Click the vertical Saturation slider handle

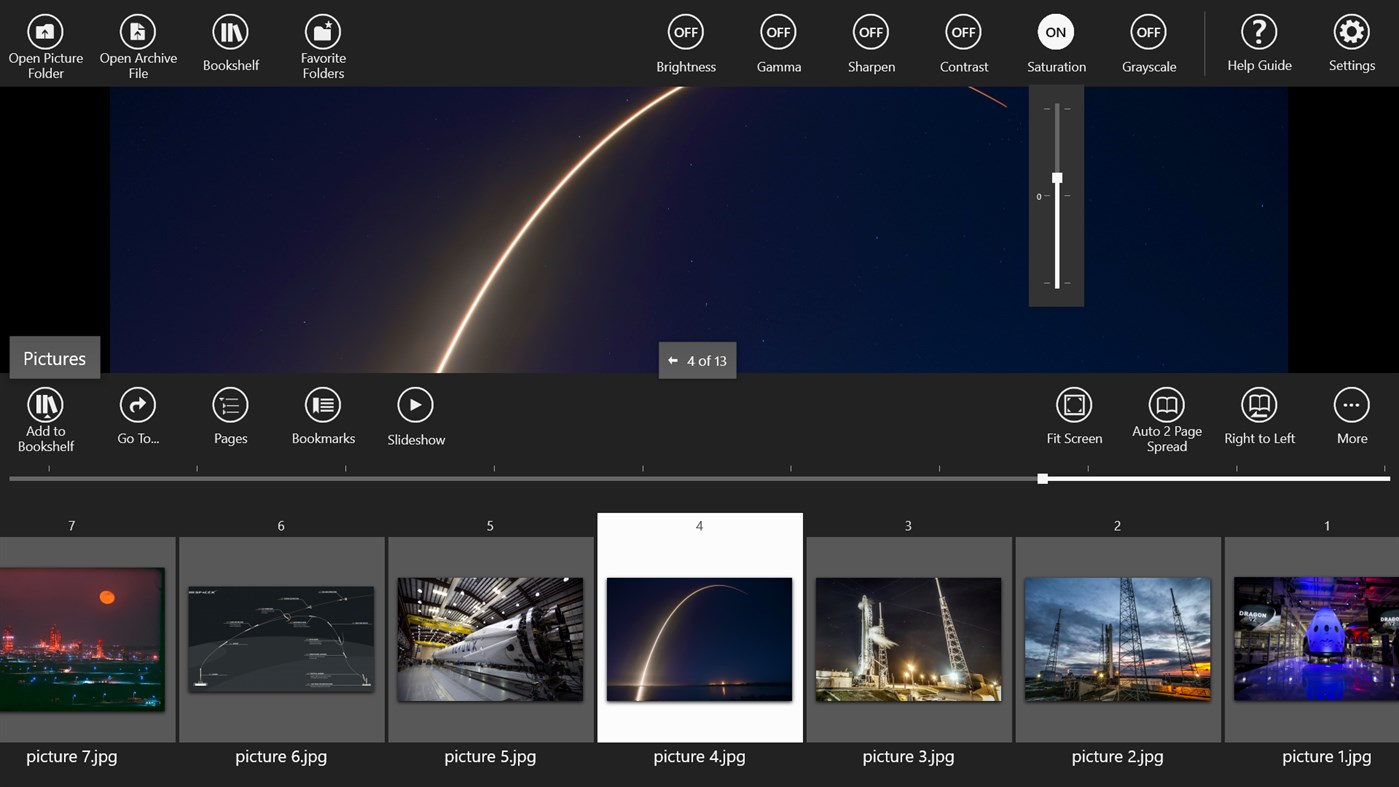click(1057, 178)
